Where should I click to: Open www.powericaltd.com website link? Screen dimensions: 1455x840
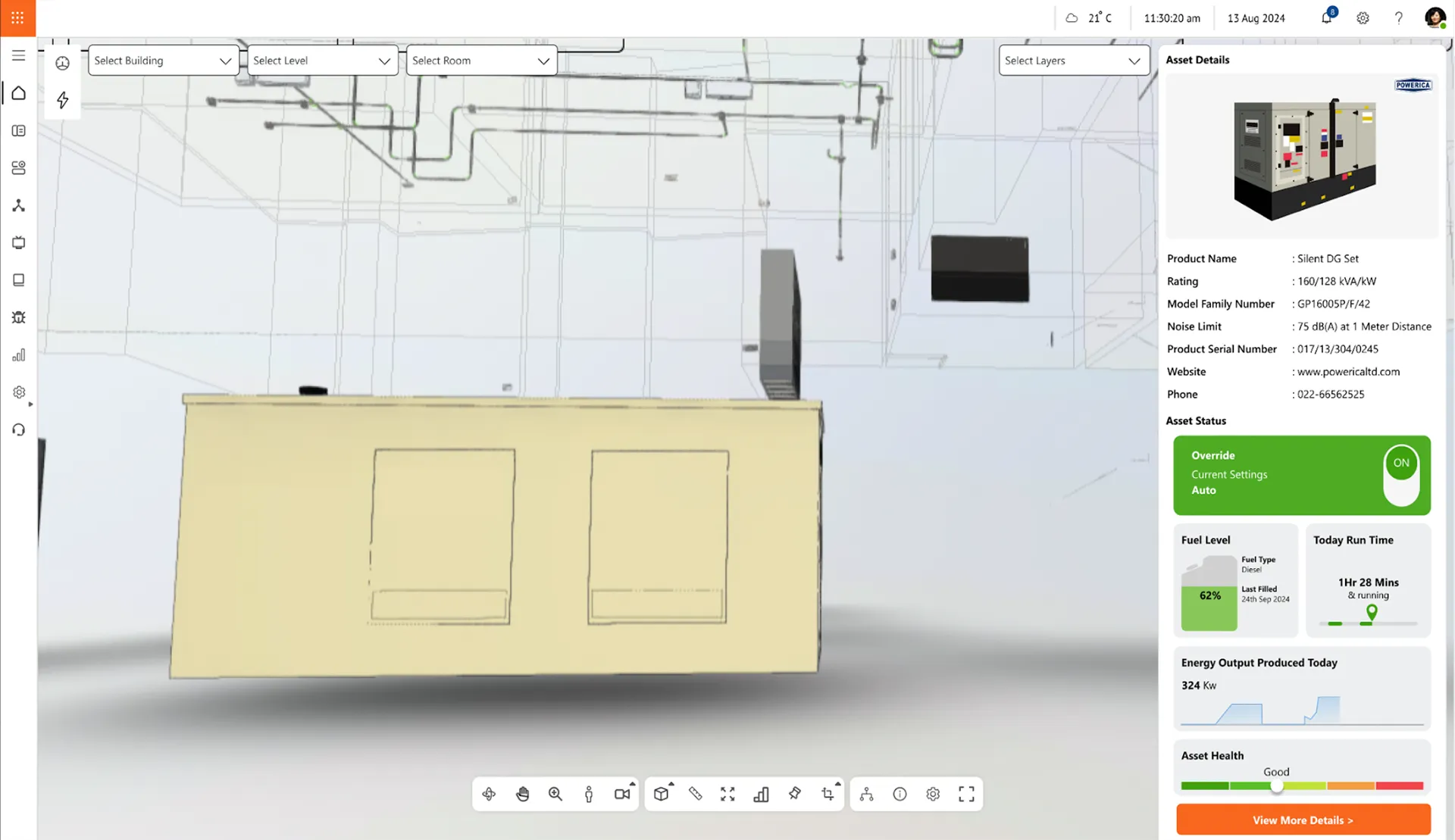pyautogui.click(x=1348, y=372)
